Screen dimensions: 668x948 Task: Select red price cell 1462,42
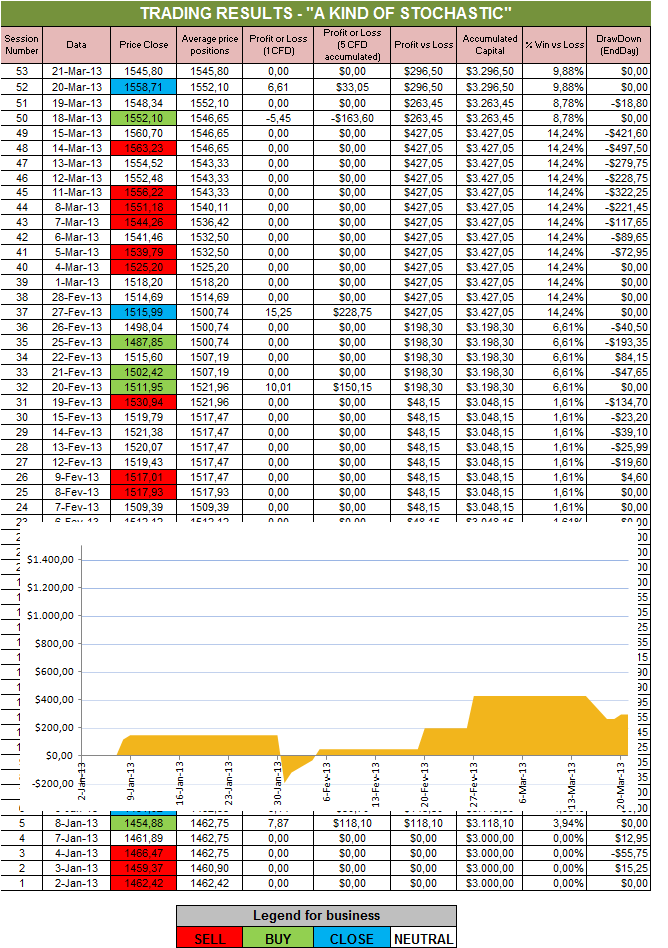tap(143, 883)
